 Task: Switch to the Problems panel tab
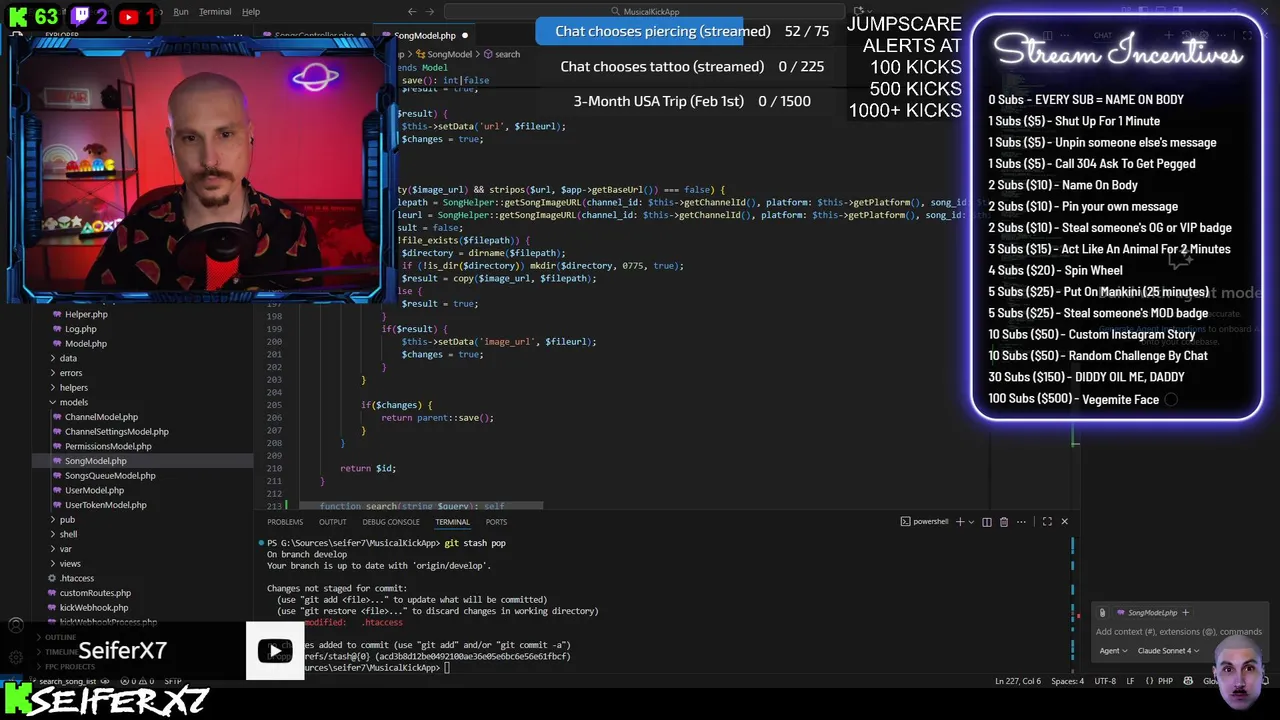[x=285, y=522]
